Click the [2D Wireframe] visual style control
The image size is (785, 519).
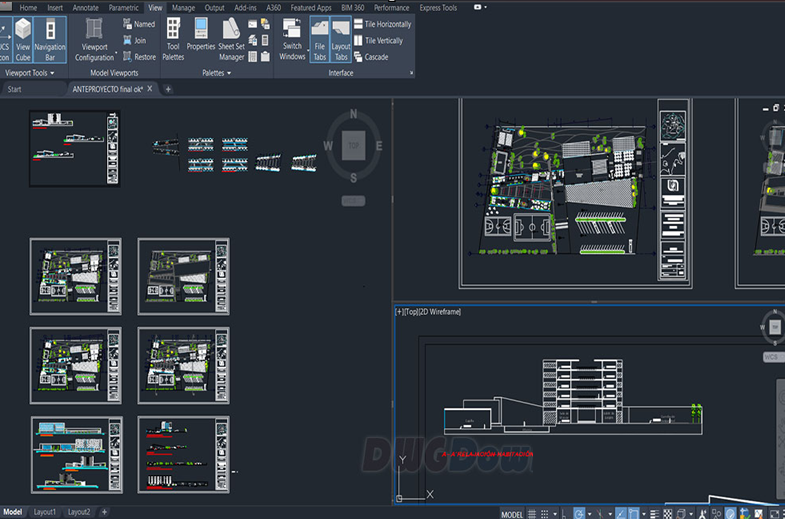[x=440, y=312]
